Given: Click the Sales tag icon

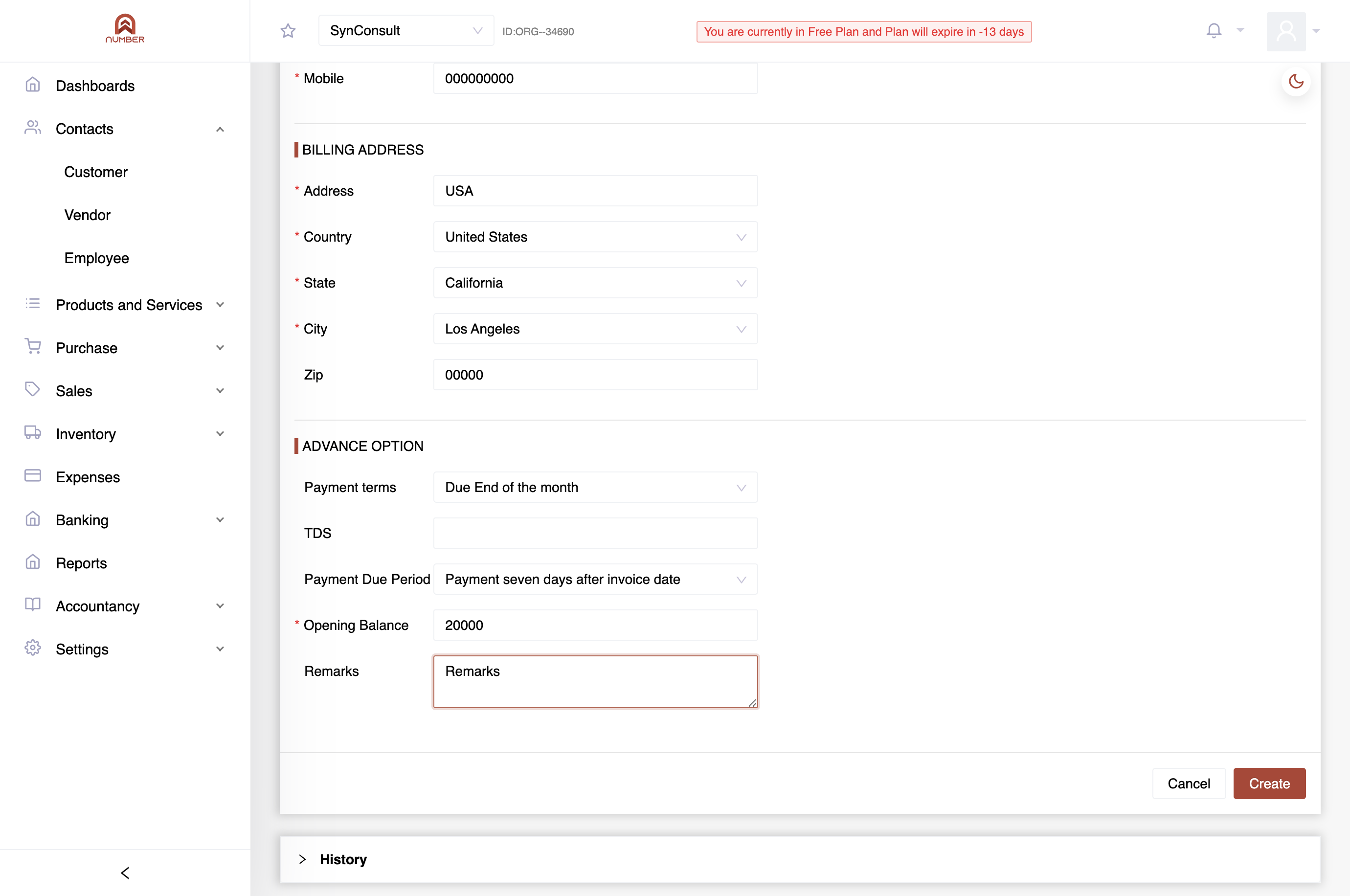Looking at the screenshot, I should [x=33, y=390].
